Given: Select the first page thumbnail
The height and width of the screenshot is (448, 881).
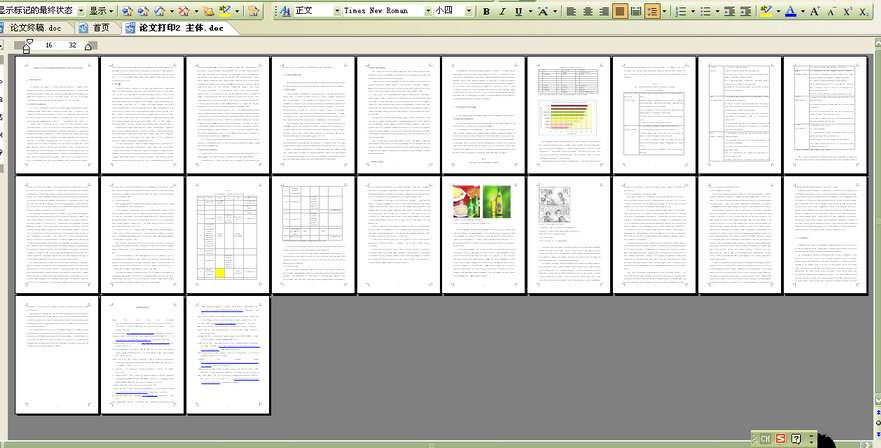Looking at the screenshot, I should point(57,114).
